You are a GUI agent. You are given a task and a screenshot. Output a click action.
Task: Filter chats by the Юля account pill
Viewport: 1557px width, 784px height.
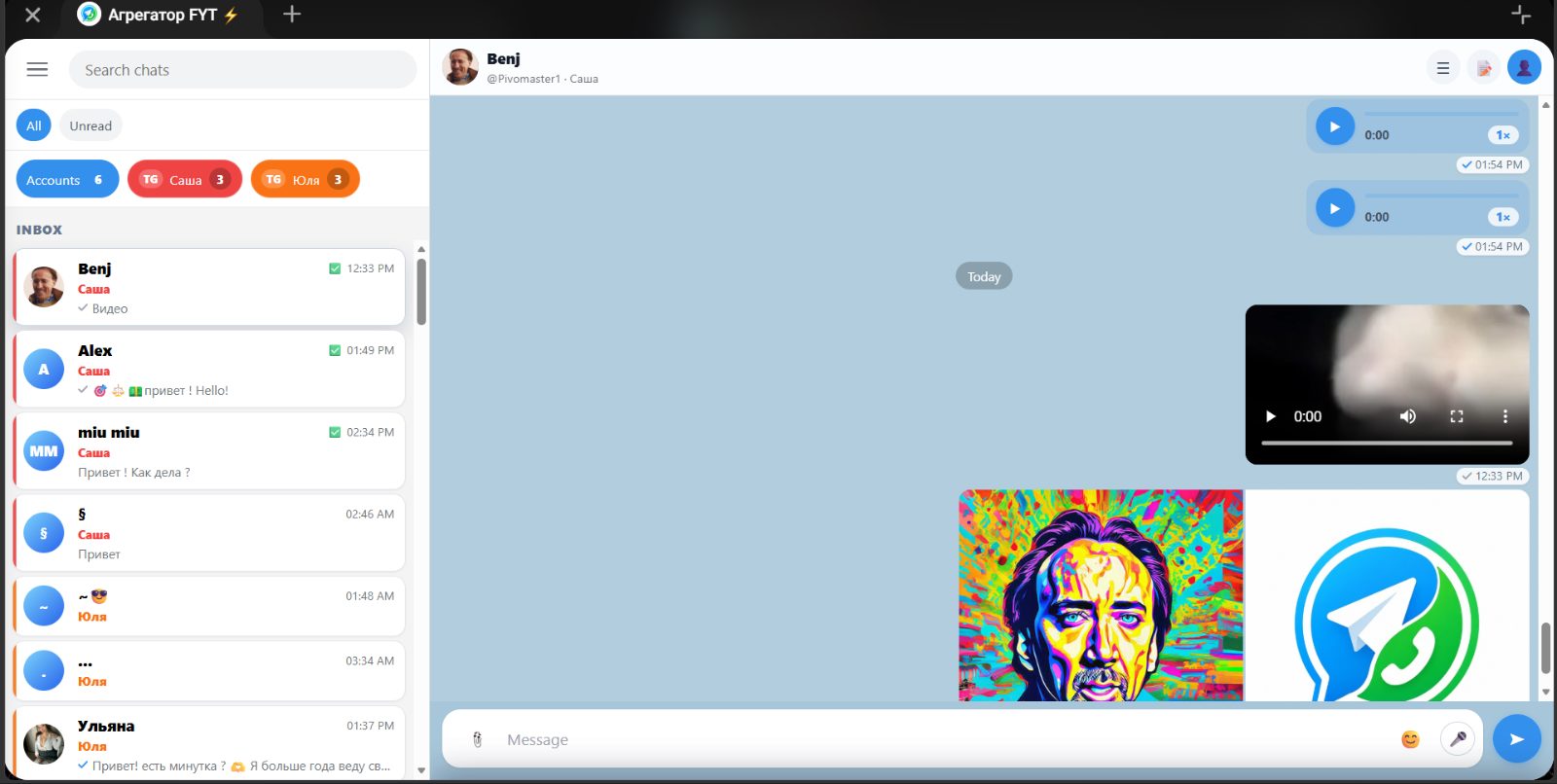point(306,179)
